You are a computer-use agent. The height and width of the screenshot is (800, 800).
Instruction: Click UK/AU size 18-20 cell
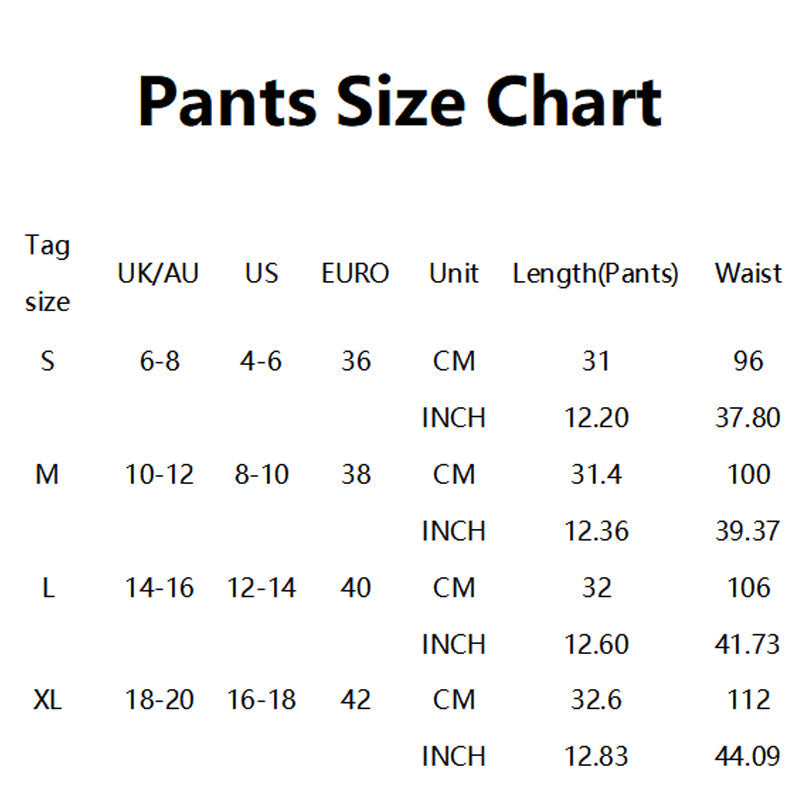[x=159, y=699]
